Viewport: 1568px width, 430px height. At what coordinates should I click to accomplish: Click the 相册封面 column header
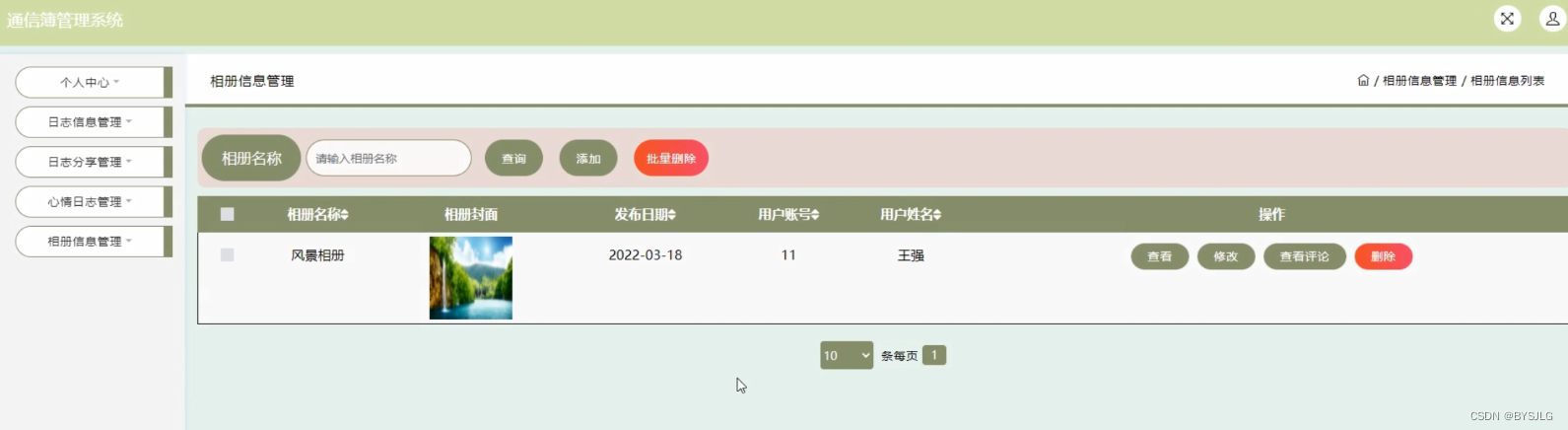tap(471, 214)
